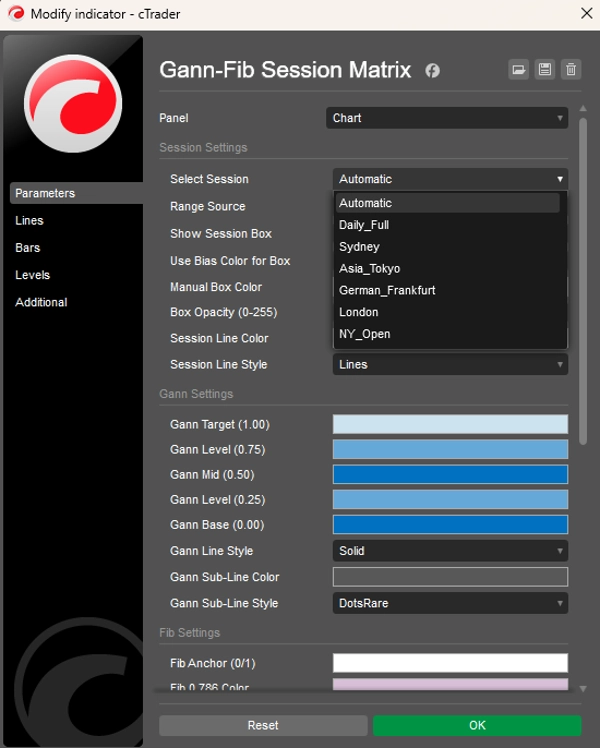Click the trash delete icon
The height and width of the screenshot is (748, 600).
click(x=570, y=69)
